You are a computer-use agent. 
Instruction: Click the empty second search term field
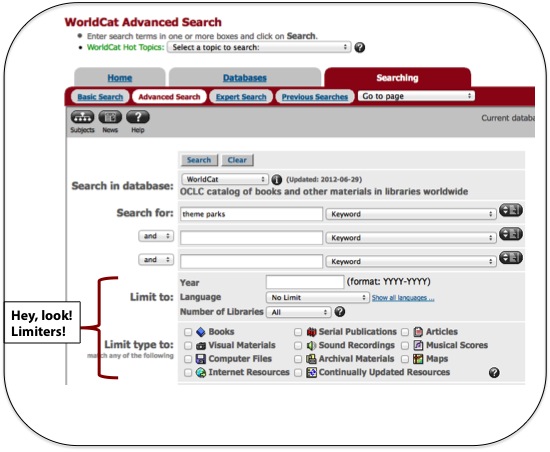point(251,238)
